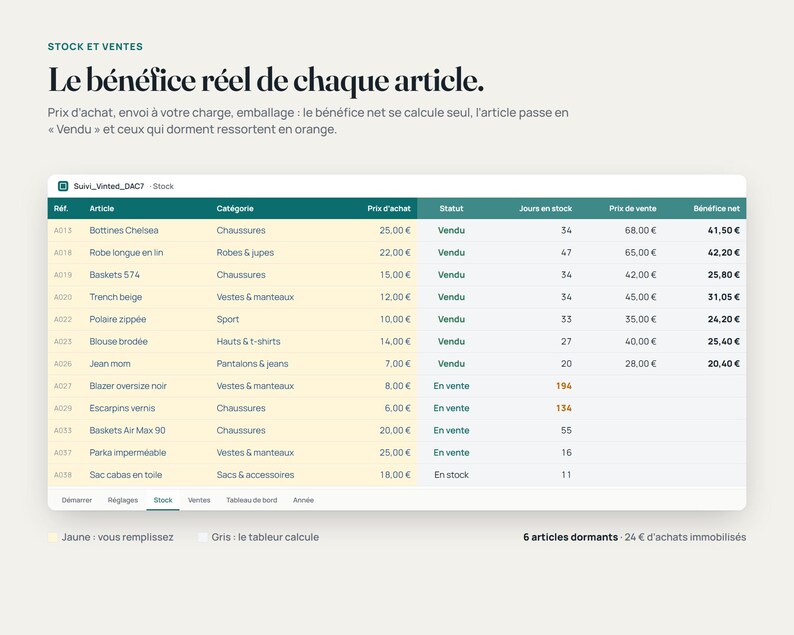Click the 6 articles dormants summary
Viewport: 794px width, 635px height.
[x=570, y=537]
